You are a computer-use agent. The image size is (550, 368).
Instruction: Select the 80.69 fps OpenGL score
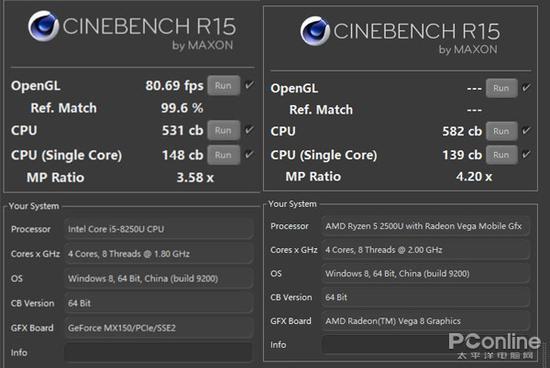coord(174,86)
